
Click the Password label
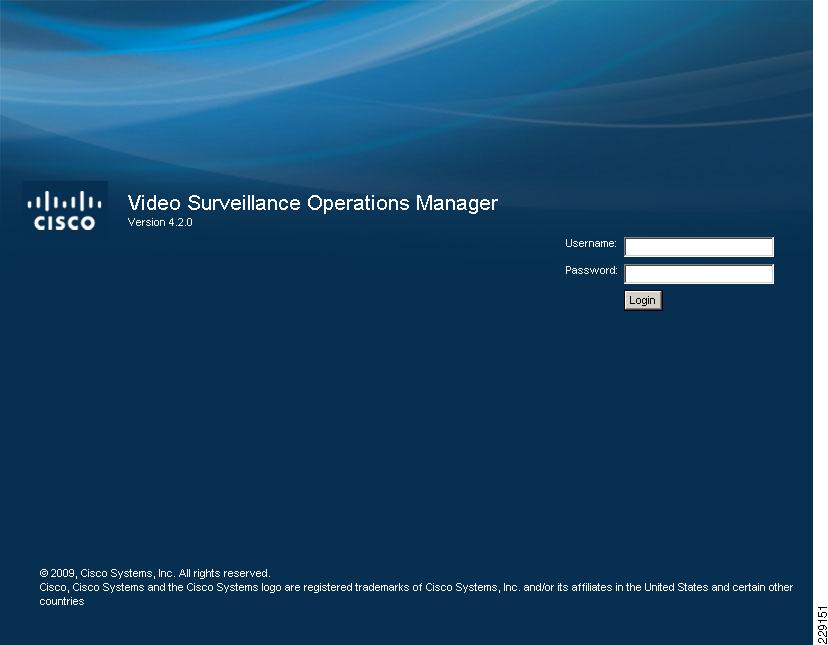(591, 270)
